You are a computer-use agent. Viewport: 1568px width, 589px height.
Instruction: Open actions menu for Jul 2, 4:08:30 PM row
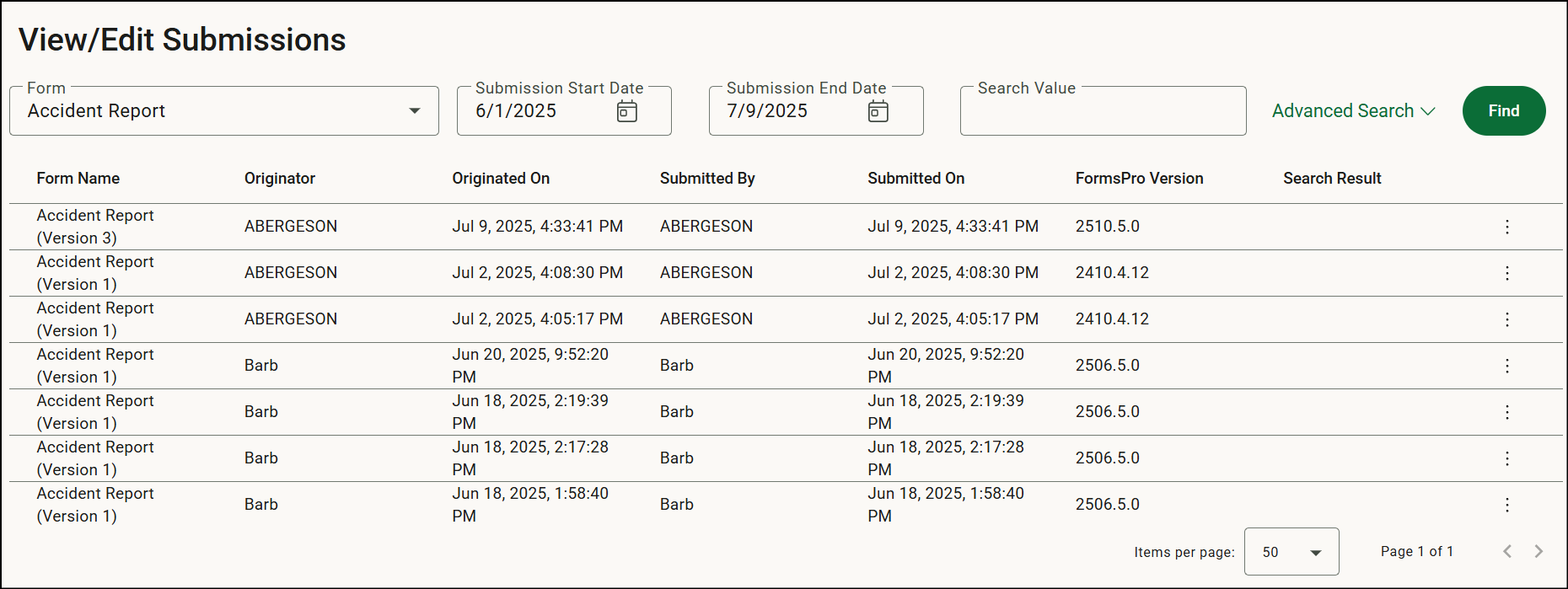click(1506, 273)
